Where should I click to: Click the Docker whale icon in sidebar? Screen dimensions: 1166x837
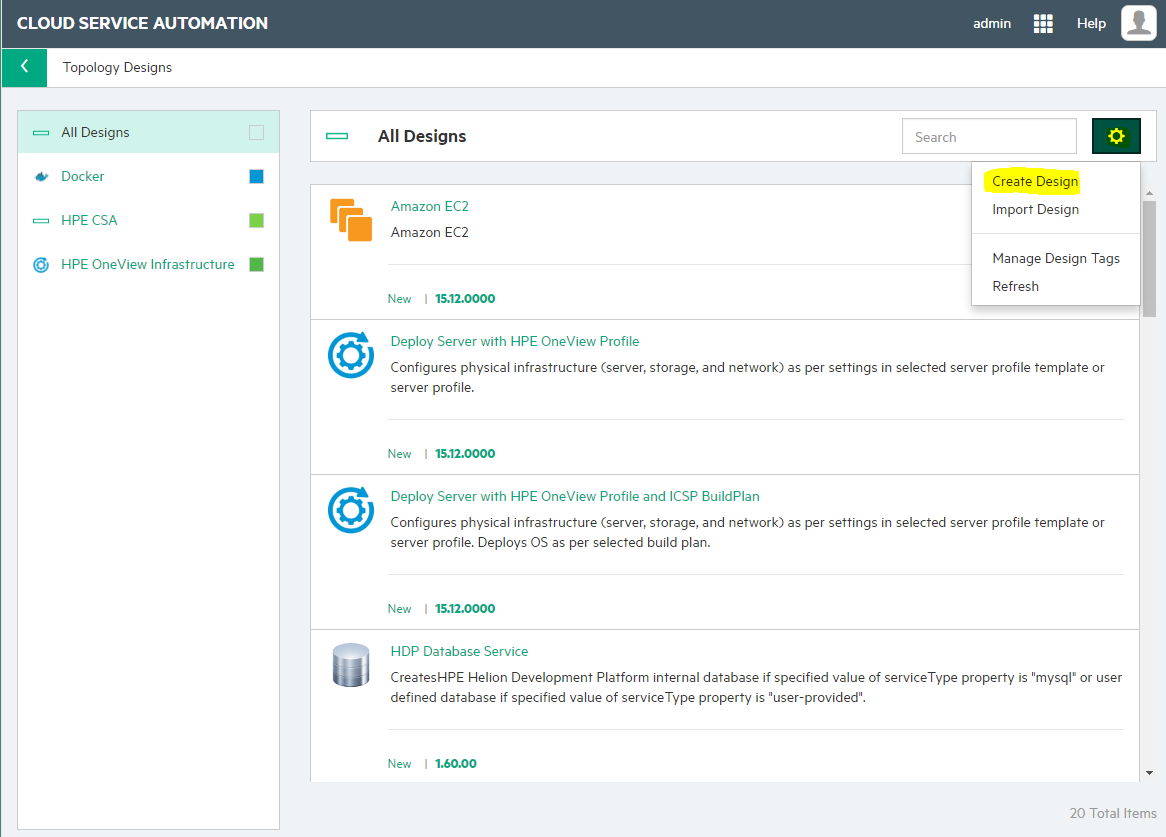42,177
